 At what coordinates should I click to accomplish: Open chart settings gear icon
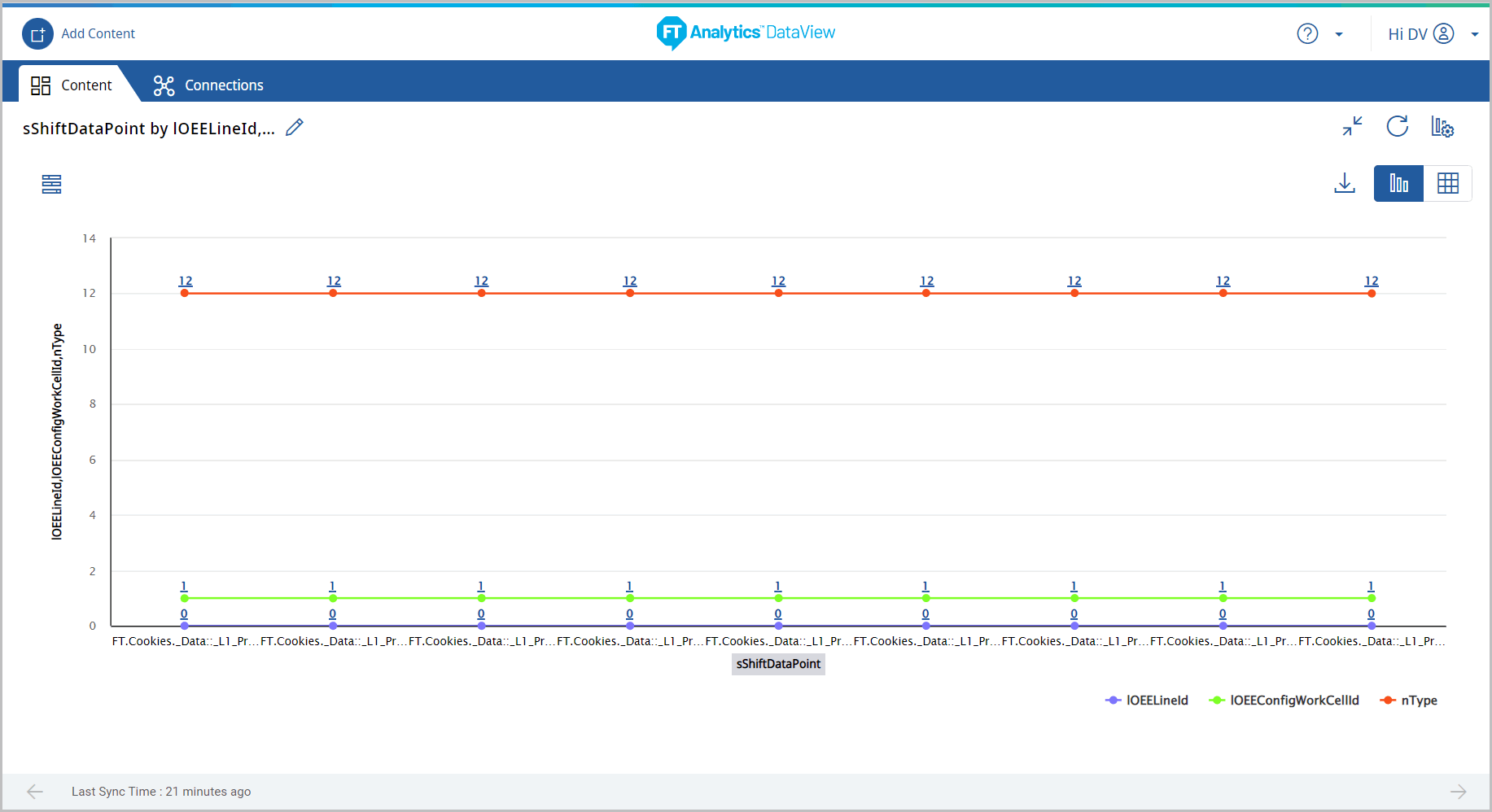tap(1442, 127)
